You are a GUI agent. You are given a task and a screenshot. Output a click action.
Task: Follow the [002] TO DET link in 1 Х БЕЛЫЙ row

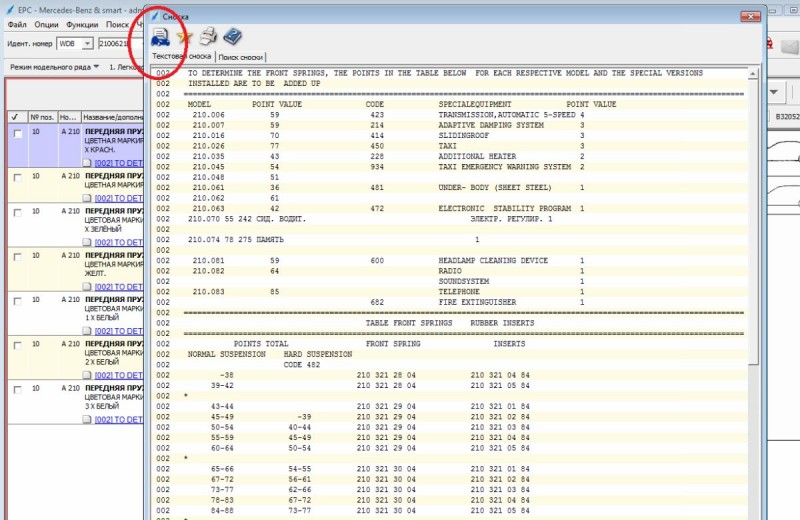[x=119, y=331]
